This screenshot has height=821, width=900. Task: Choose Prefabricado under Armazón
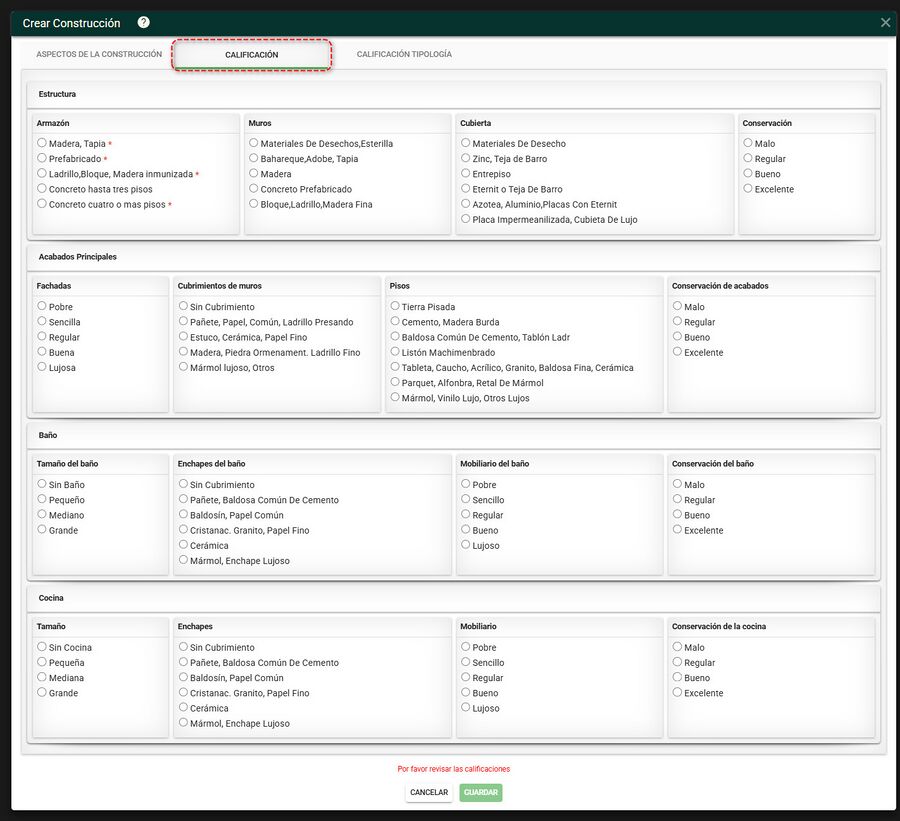click(42, 158)
